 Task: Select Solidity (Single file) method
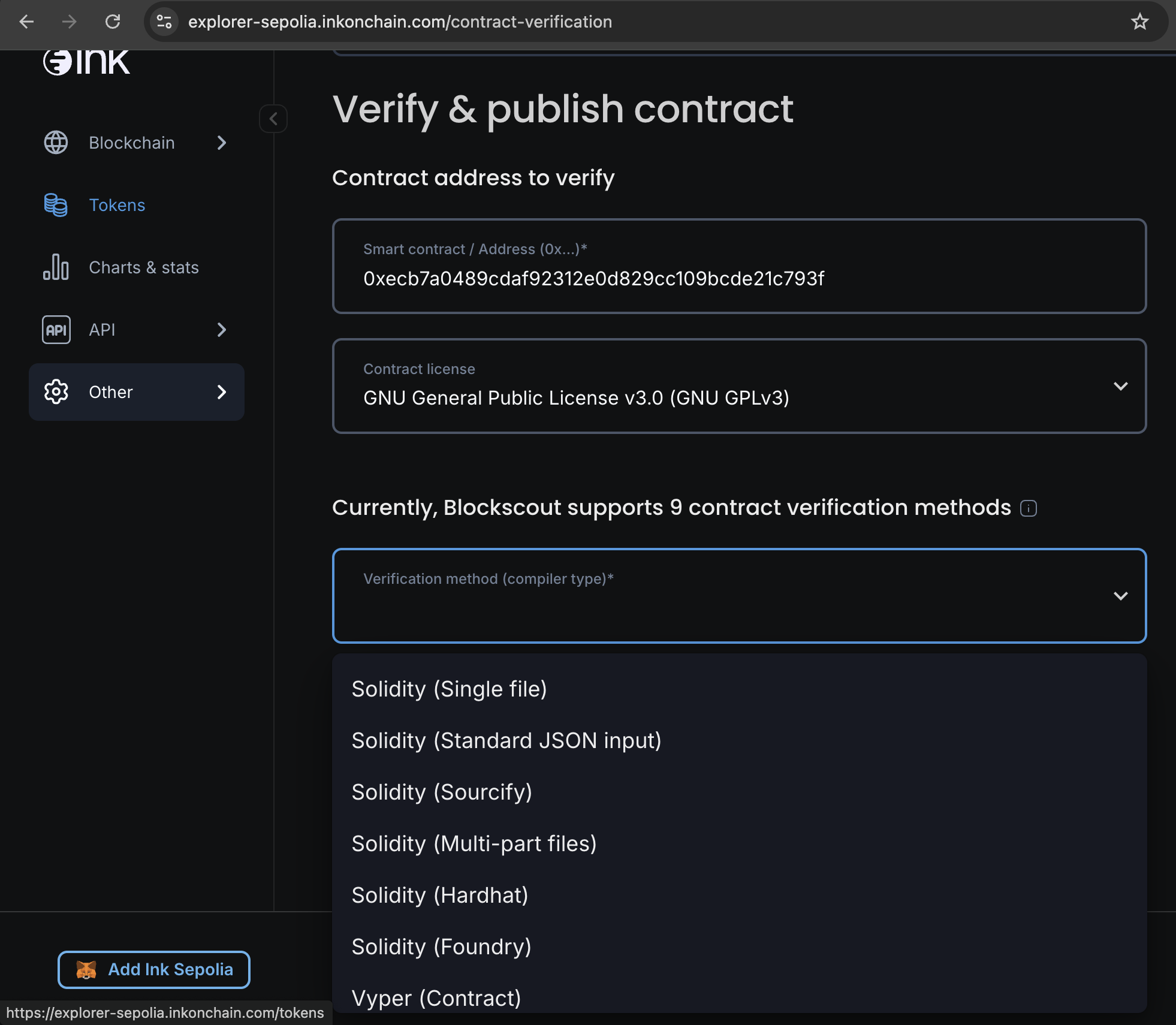click(x=739, y=689)
